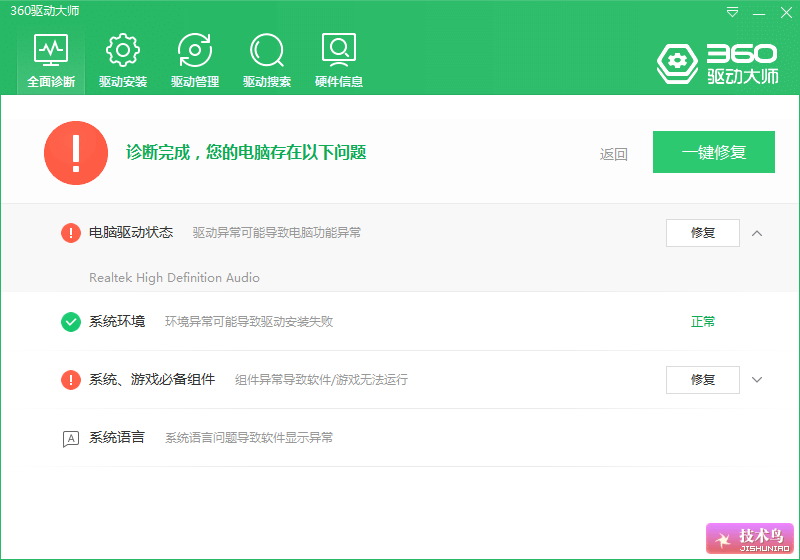Click the 电脑驱动状态 label
The image size is (800, 560).
pos(131,233)
